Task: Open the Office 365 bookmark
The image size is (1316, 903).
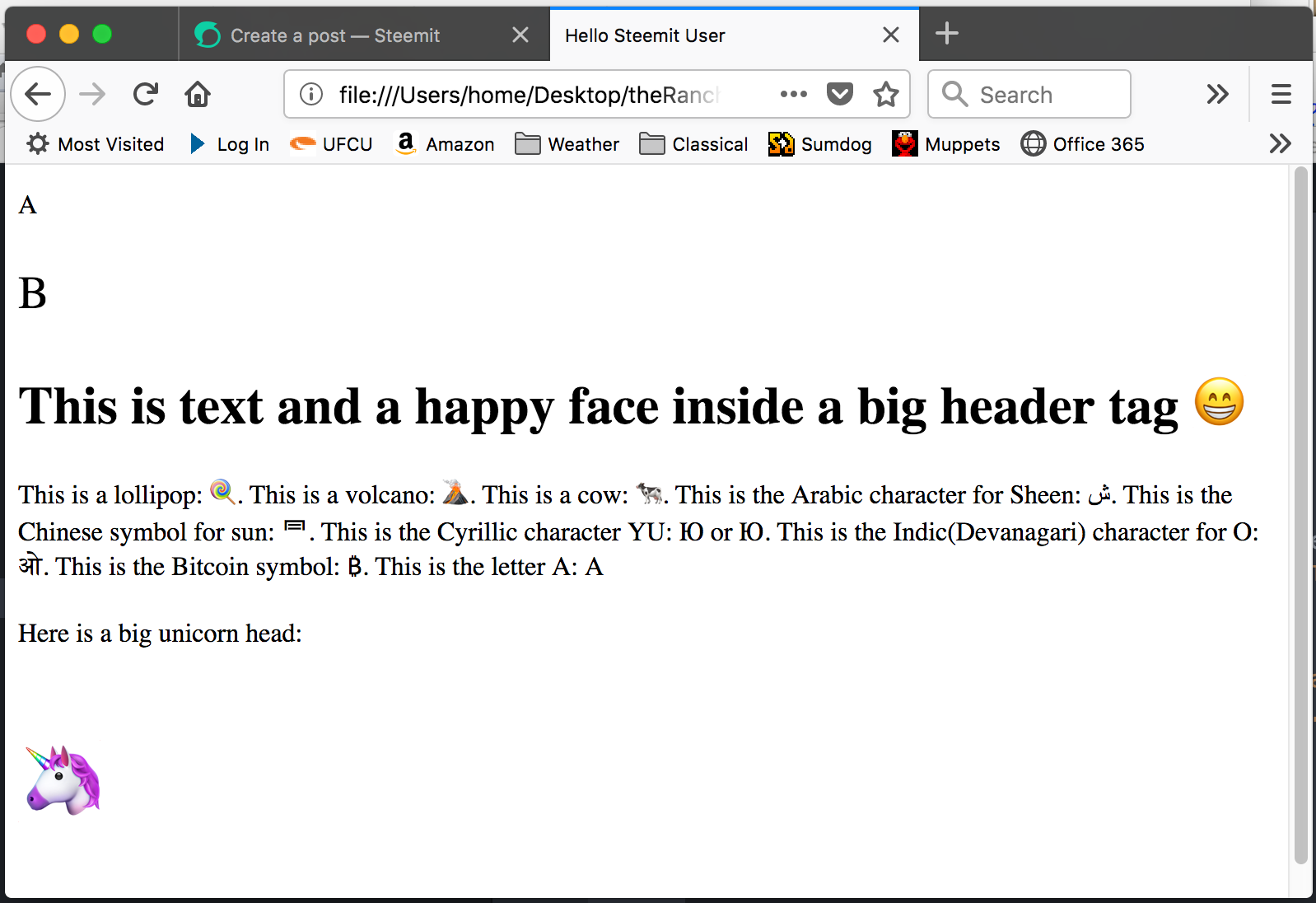Action: 1082,144
